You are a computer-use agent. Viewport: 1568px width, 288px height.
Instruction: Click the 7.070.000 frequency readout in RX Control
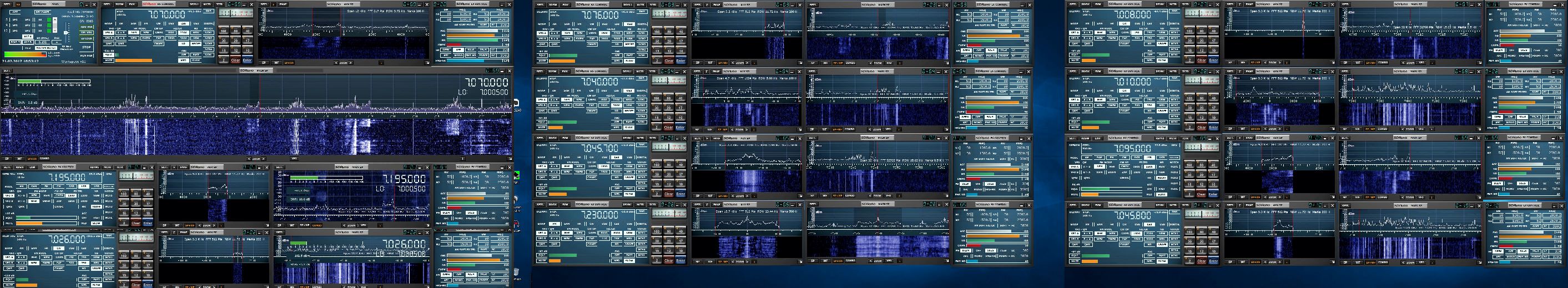168,14
